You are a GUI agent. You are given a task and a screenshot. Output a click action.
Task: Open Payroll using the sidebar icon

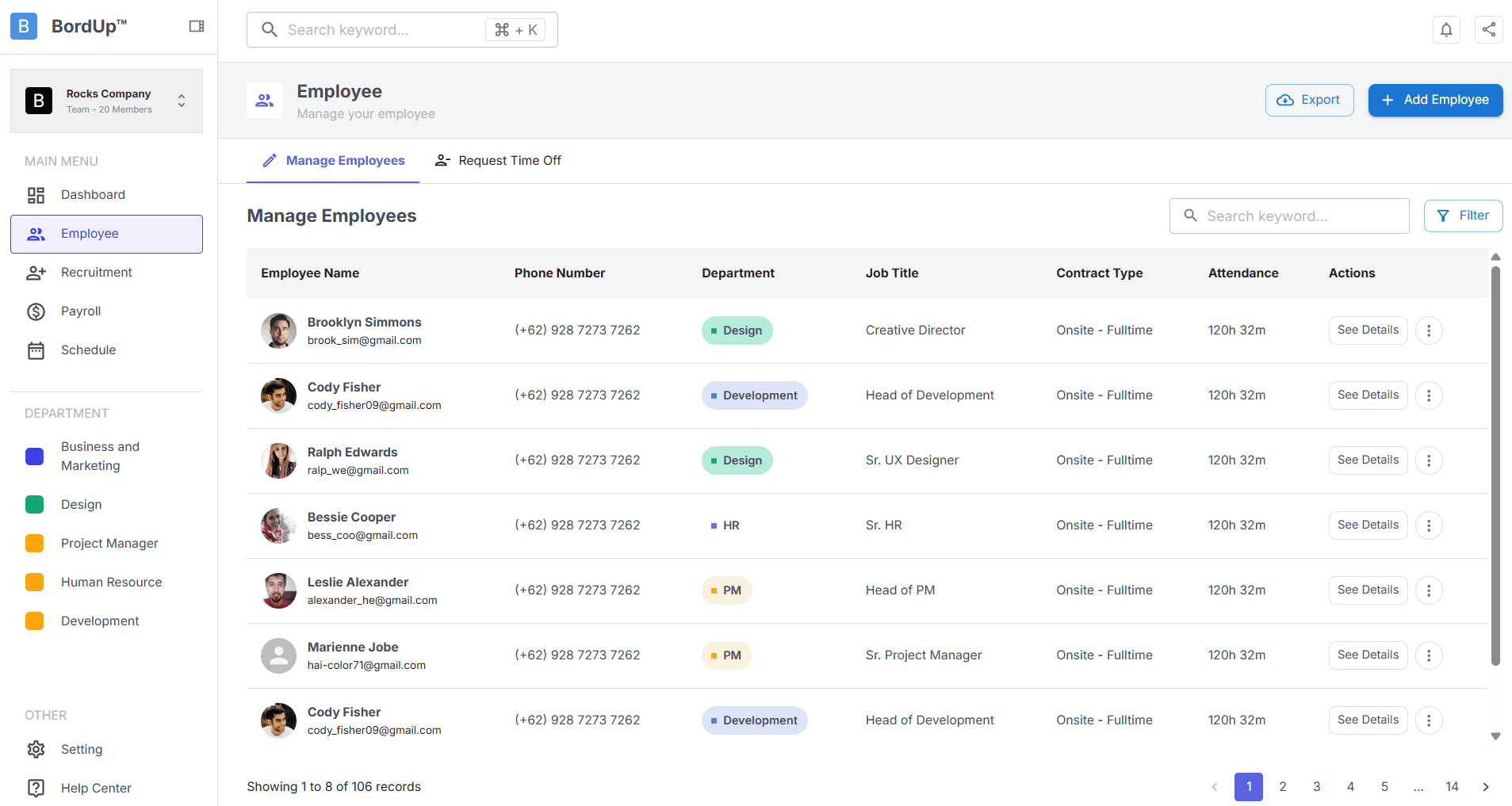click(x=36, y=311)
